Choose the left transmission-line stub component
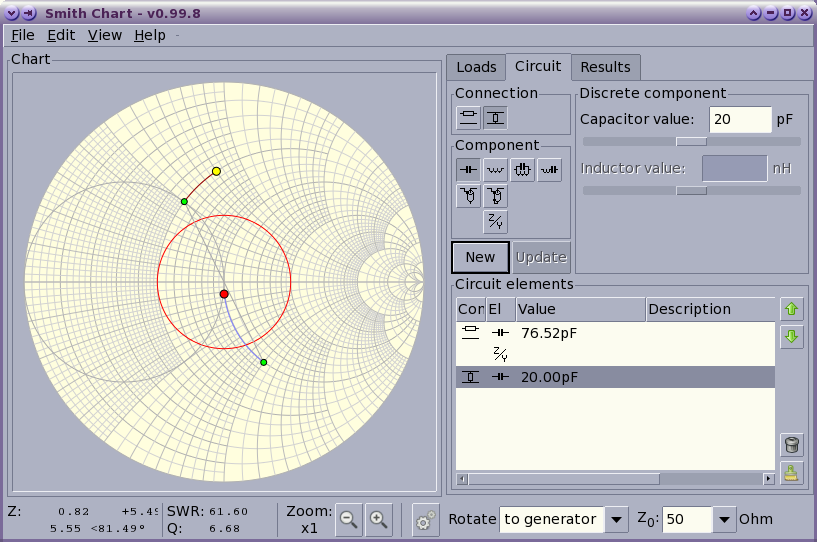This screenshot has width=817, height=542. 468,196
